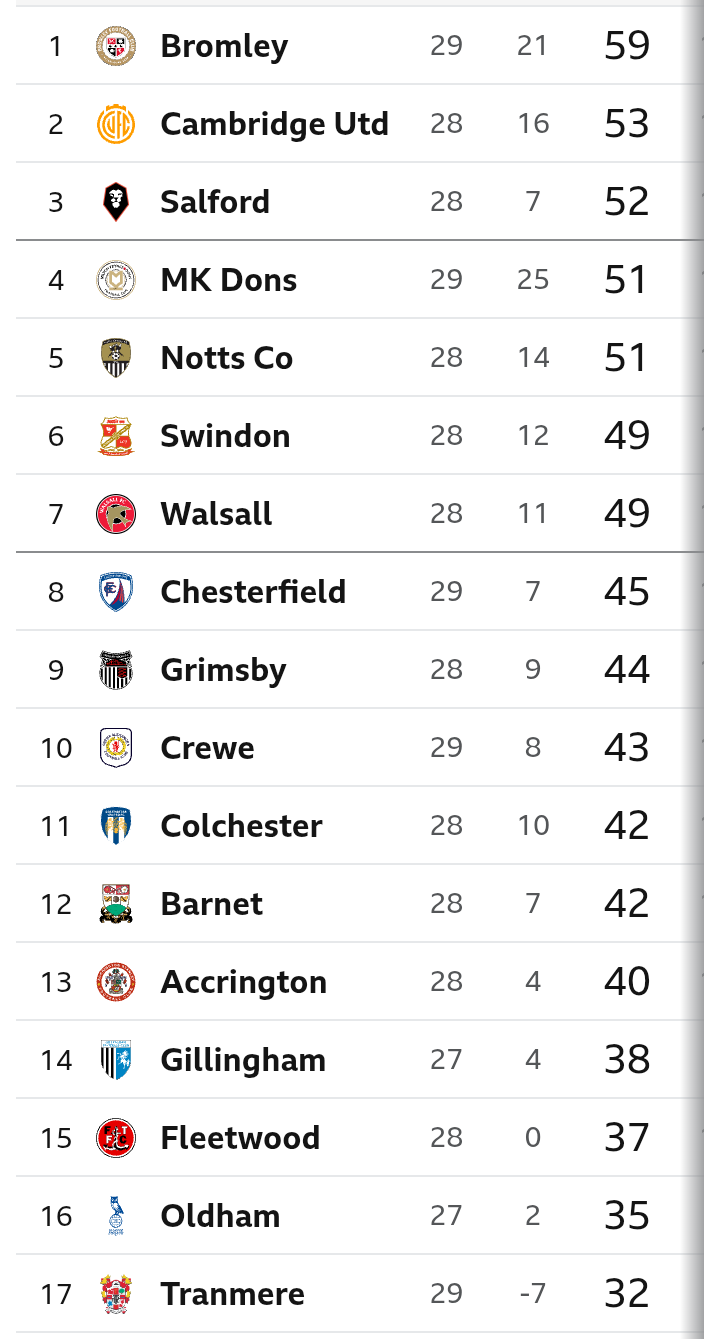Click the Fleetwood club badge
This screenshot has height=1339, width=720.
(x=116, y=1138)
